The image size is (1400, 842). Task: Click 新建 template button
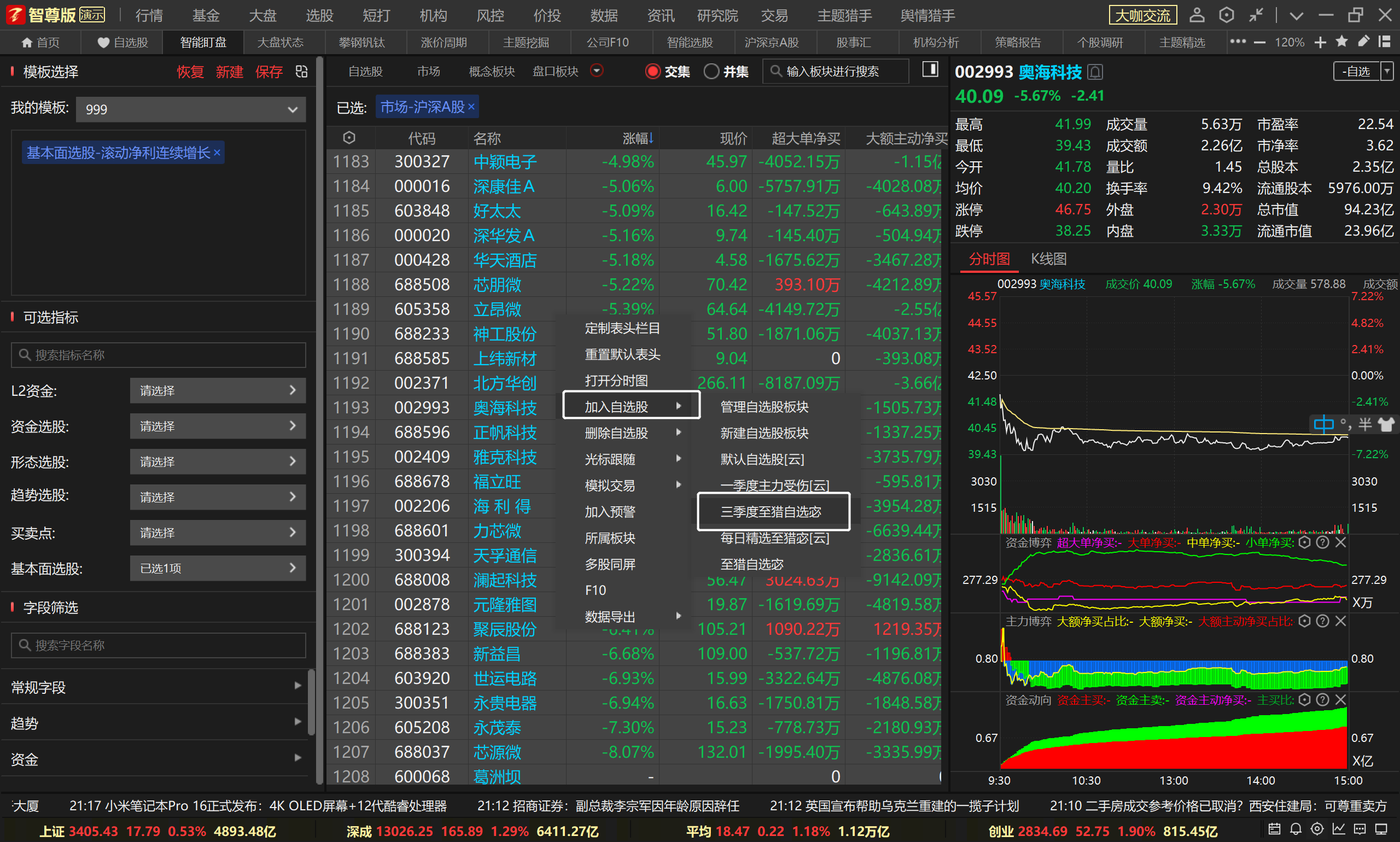pos(229,72)
